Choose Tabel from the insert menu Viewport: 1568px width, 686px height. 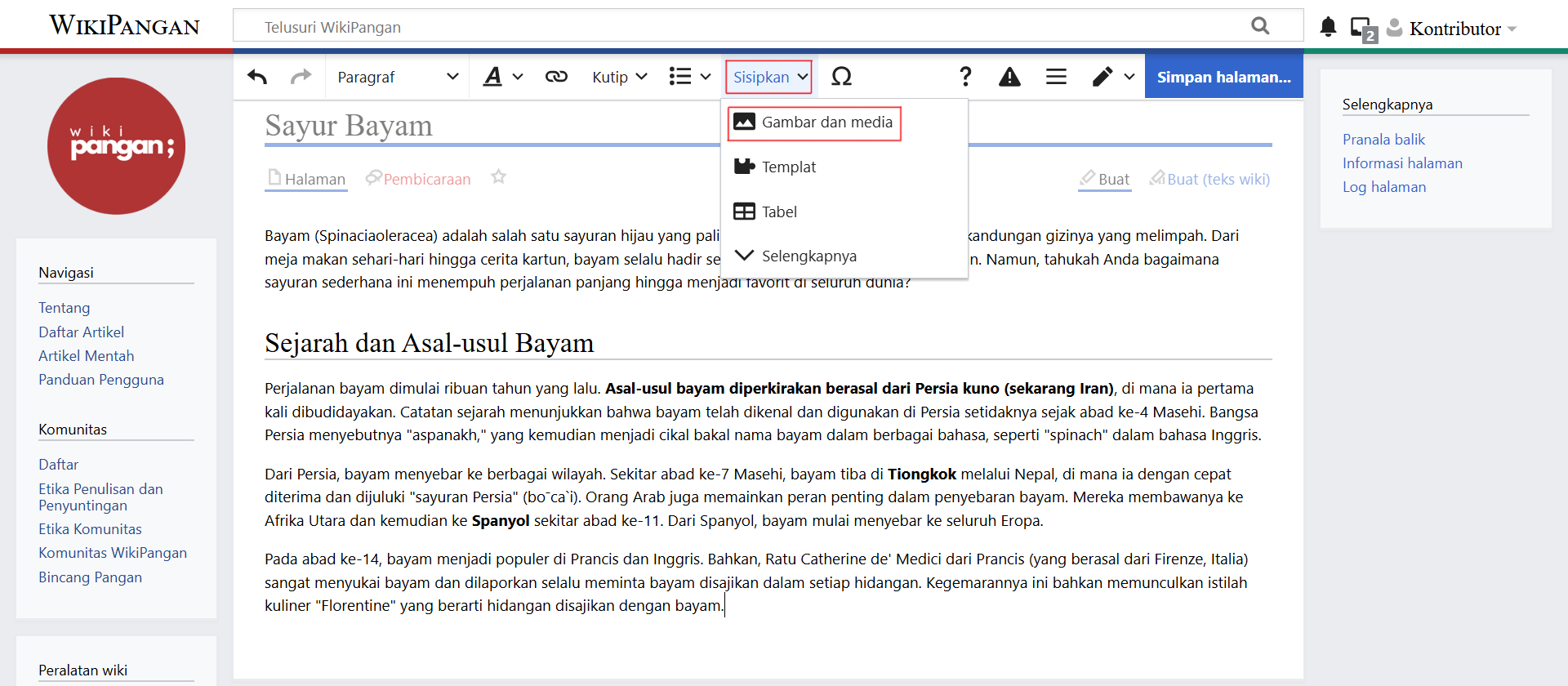(778, 212)
